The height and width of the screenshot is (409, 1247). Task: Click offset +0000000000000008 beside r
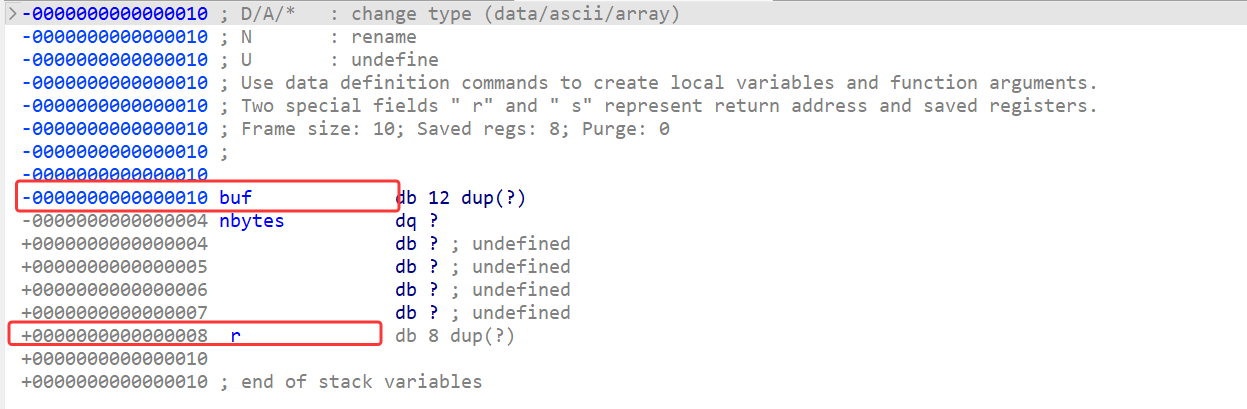tap(115, 336)
